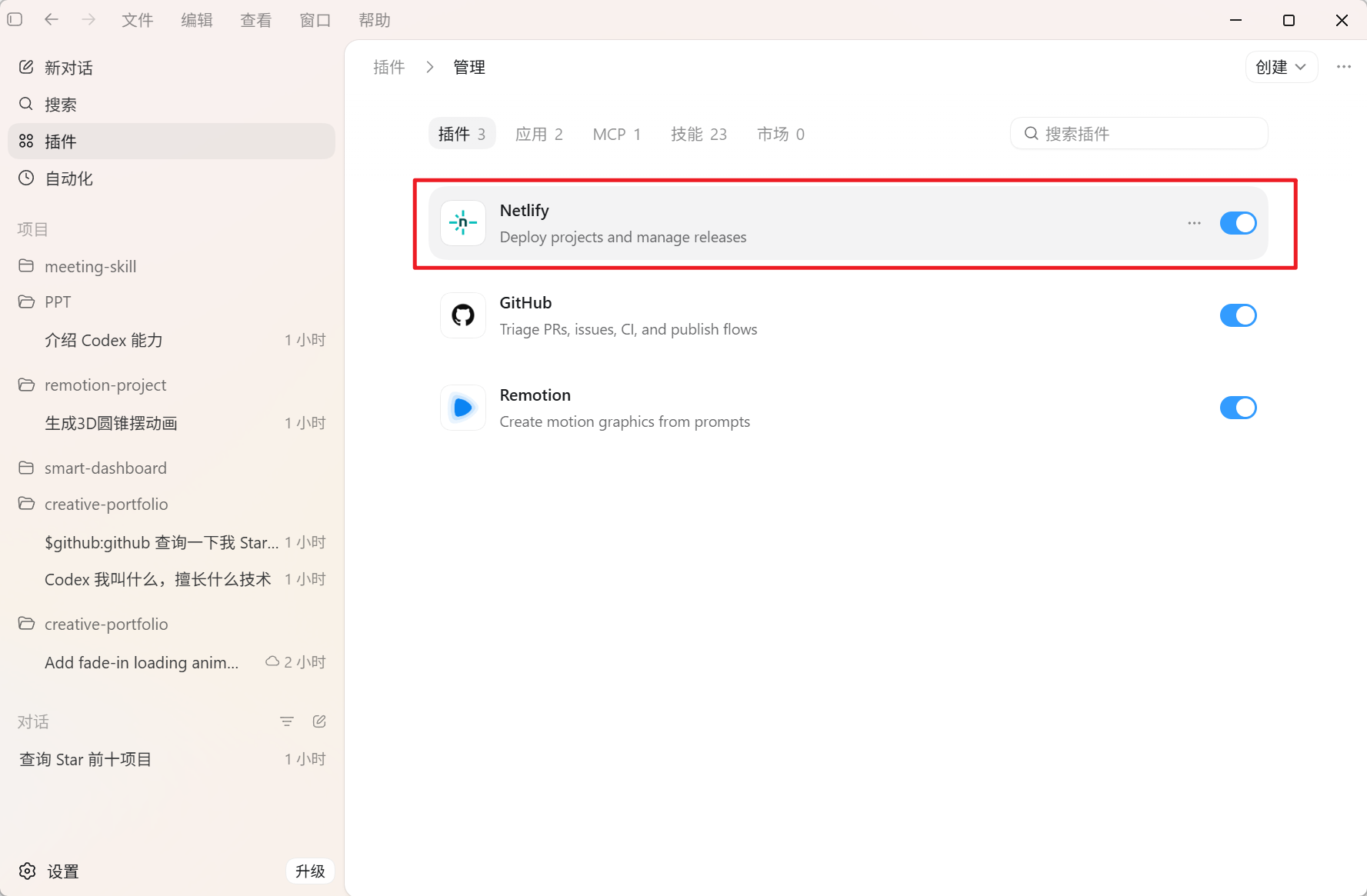Click the GitHub plugin name

coord(525,302)
